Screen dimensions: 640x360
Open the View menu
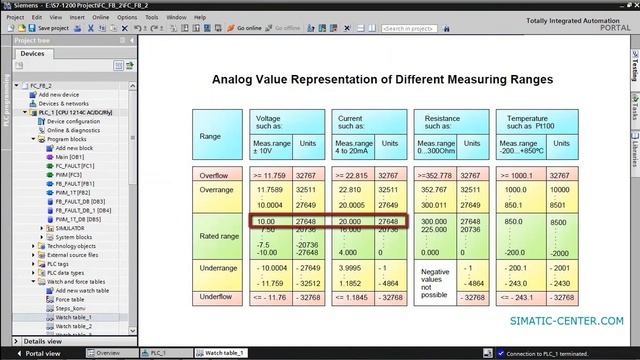[56, 17]
